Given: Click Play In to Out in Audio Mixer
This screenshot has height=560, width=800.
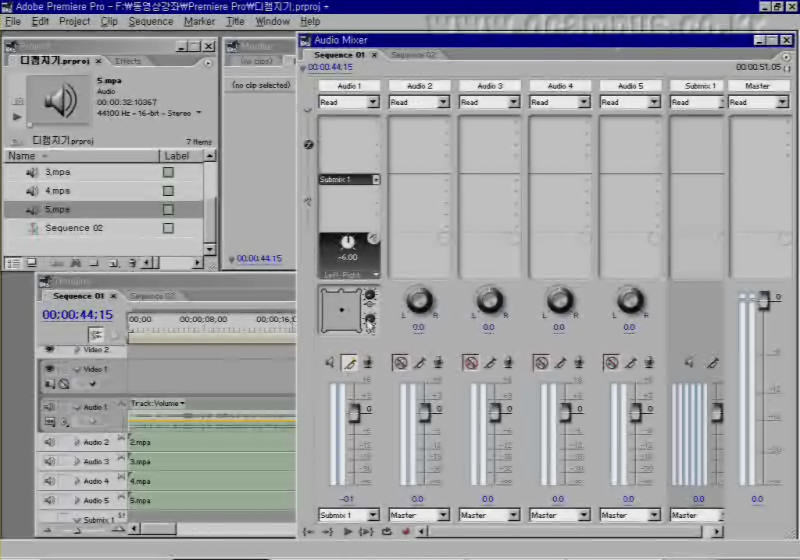Looking at the screenshot, I should (x=366, y=531).
